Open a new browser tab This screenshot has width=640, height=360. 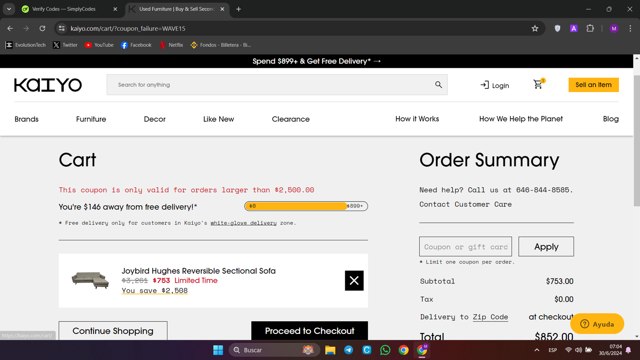click(238, 9)
